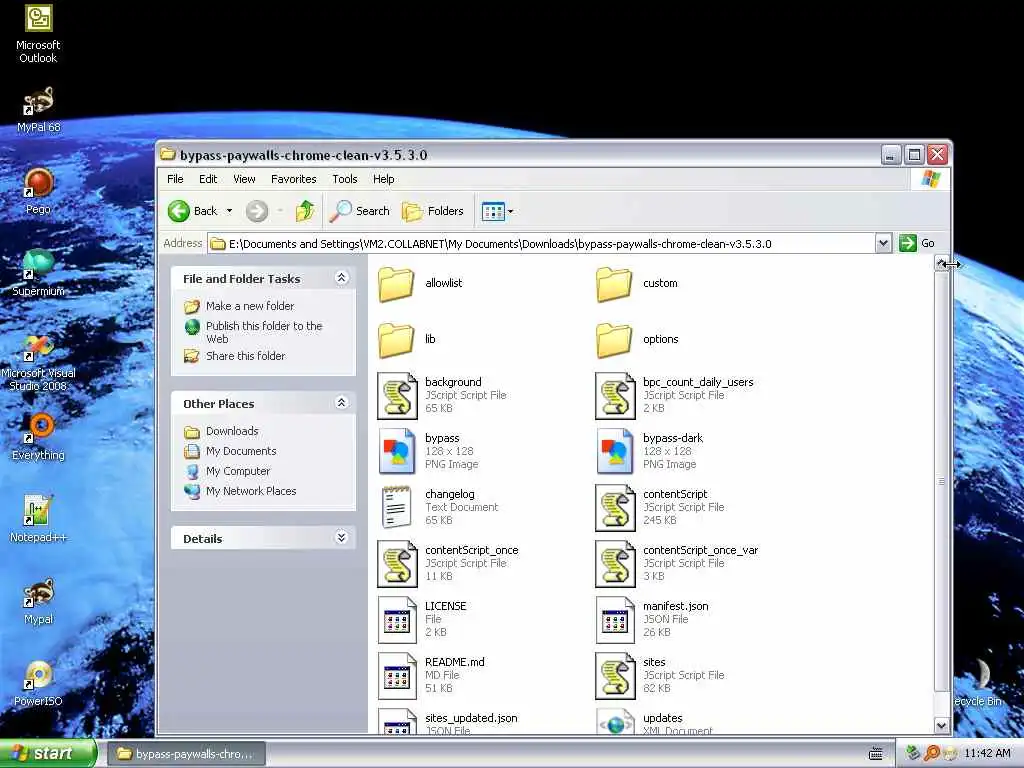
Task: Open the Favorites menu
Action: pyautogui.click(x=293, y=179)
